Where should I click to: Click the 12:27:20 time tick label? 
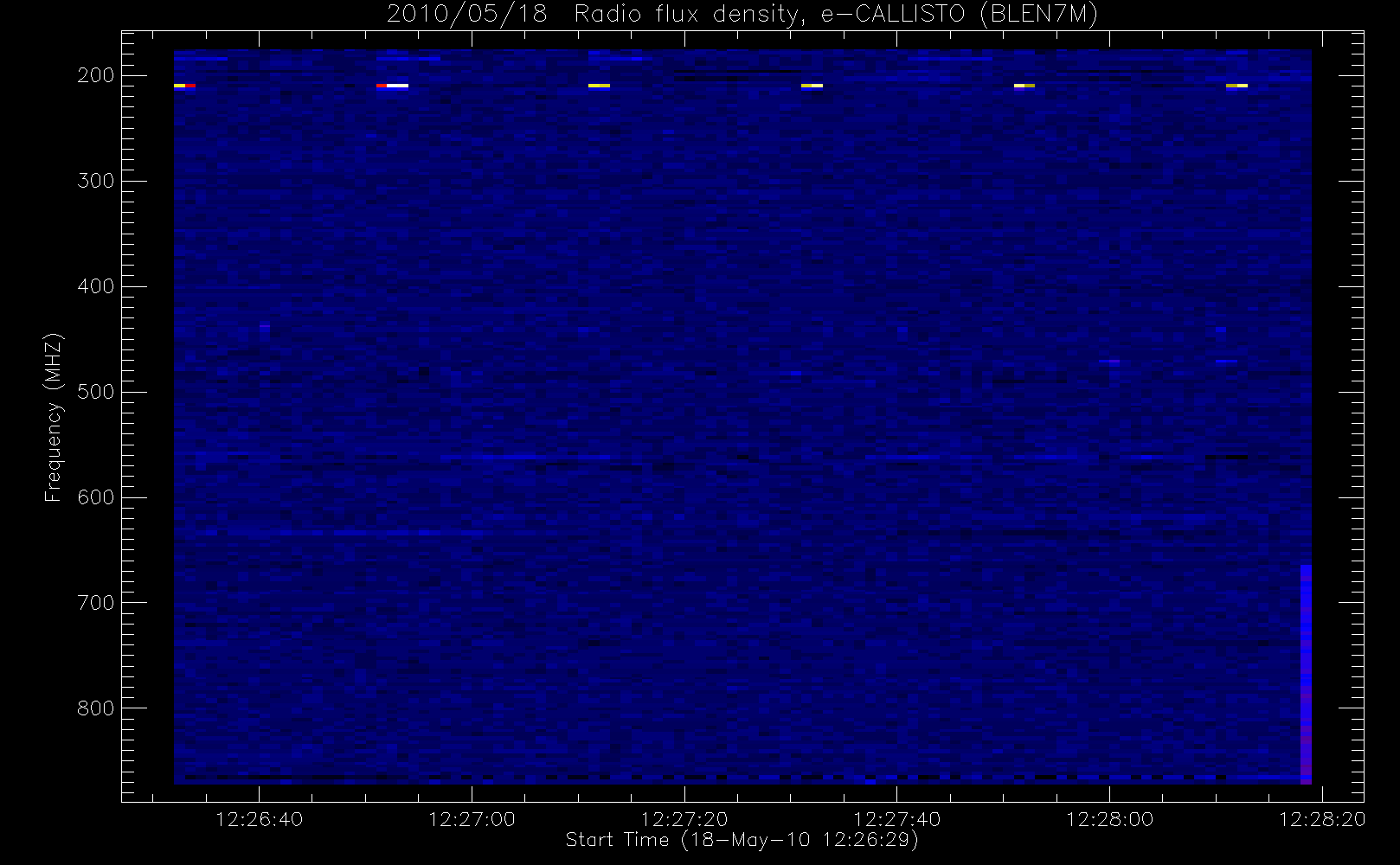(684, 819)
